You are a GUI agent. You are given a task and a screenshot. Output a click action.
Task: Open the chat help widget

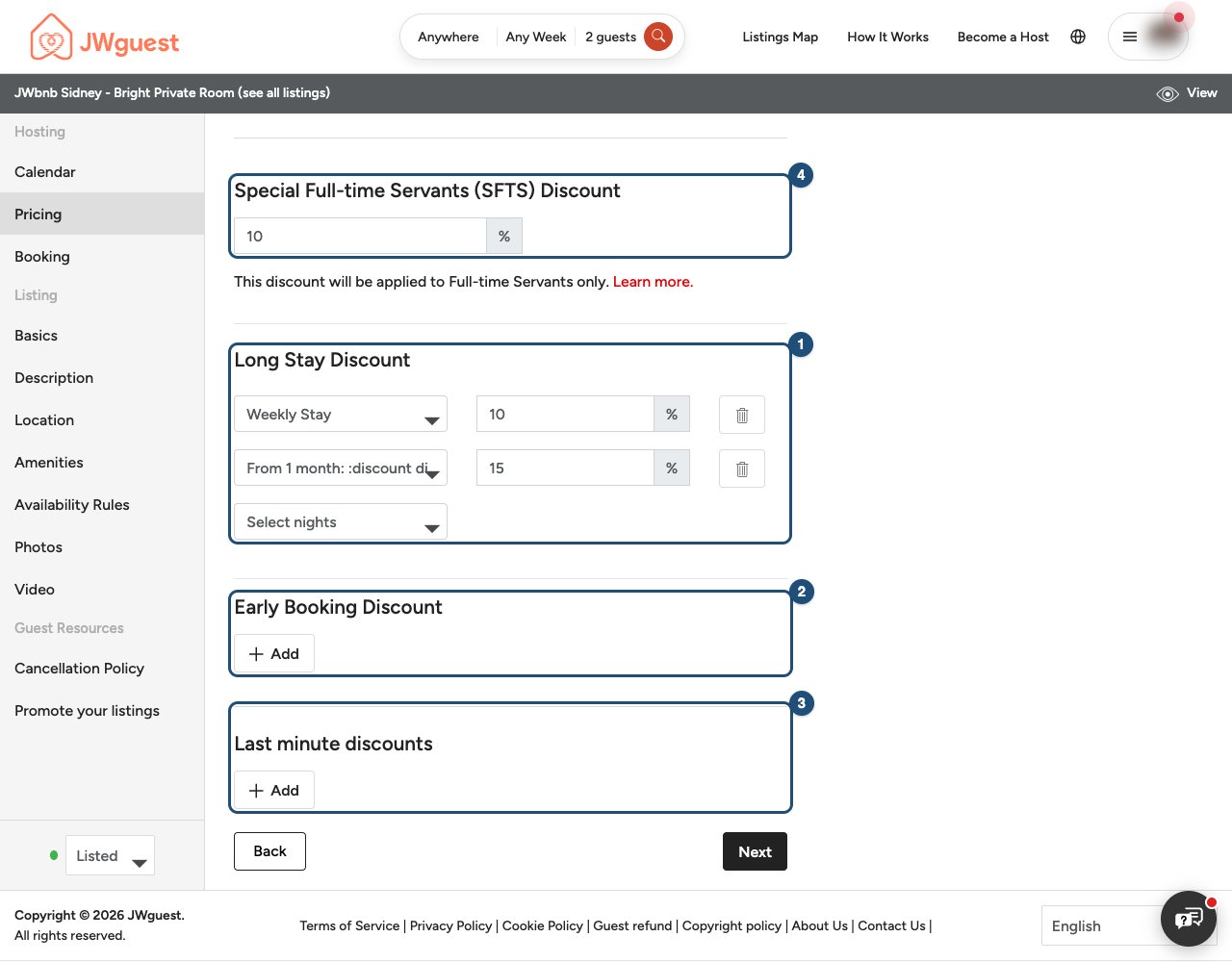(x=1189, y=919)
